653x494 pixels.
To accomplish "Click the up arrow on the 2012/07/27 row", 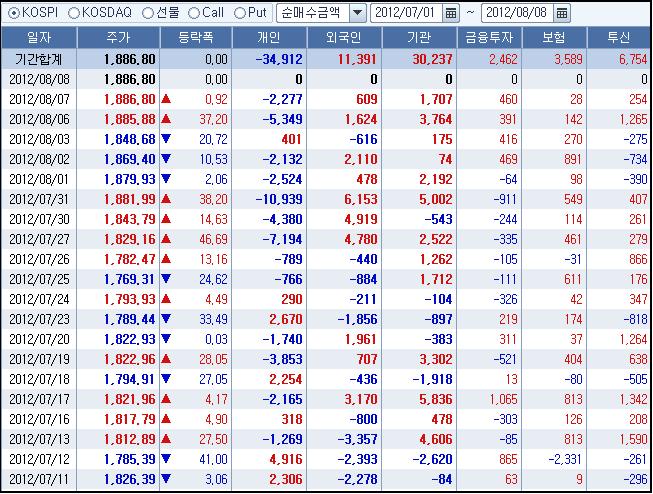I will pyautogui.click(x=166, y=239).
